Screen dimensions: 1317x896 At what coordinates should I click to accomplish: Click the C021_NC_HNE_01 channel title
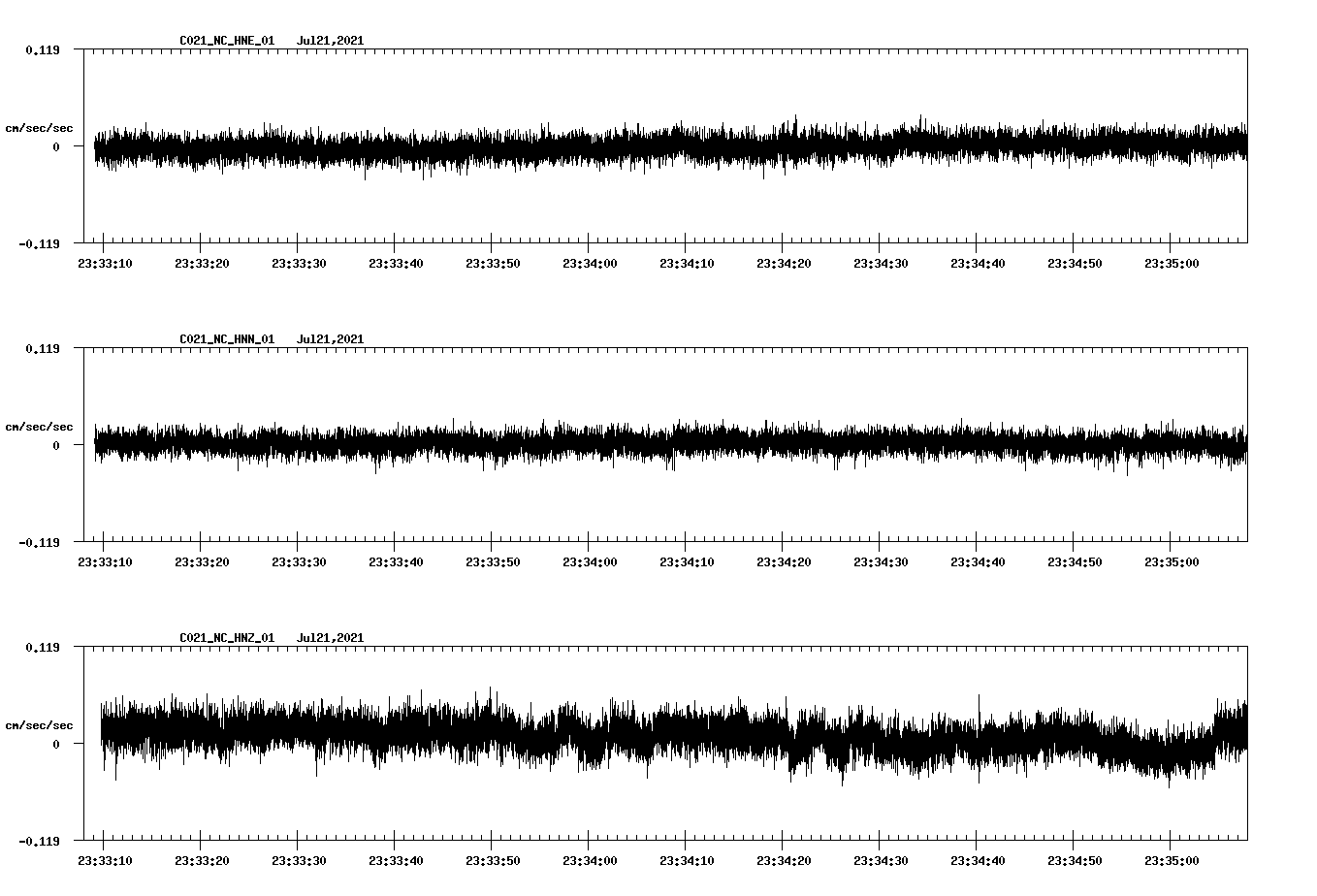point(225,40)
